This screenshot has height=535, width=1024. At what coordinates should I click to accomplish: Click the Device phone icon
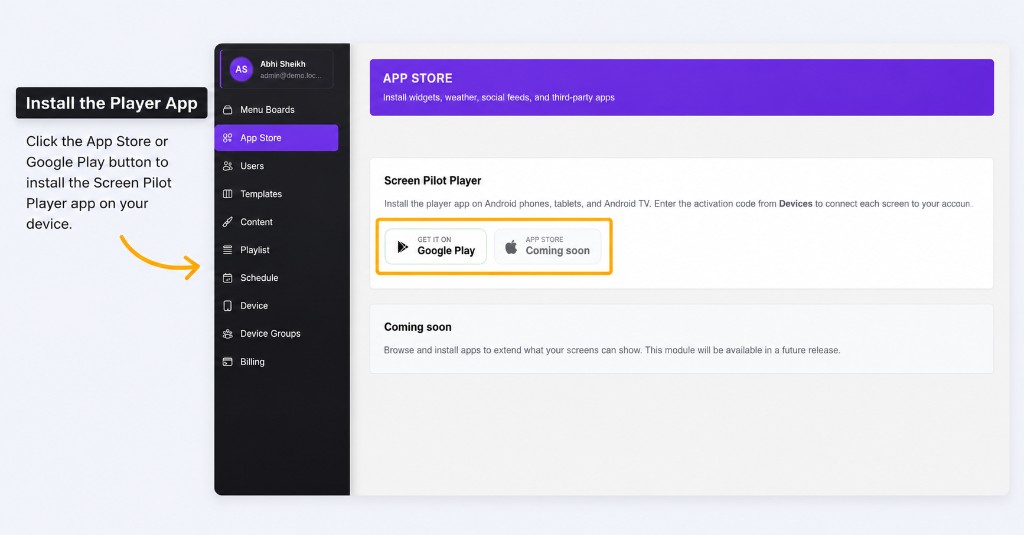227,306
